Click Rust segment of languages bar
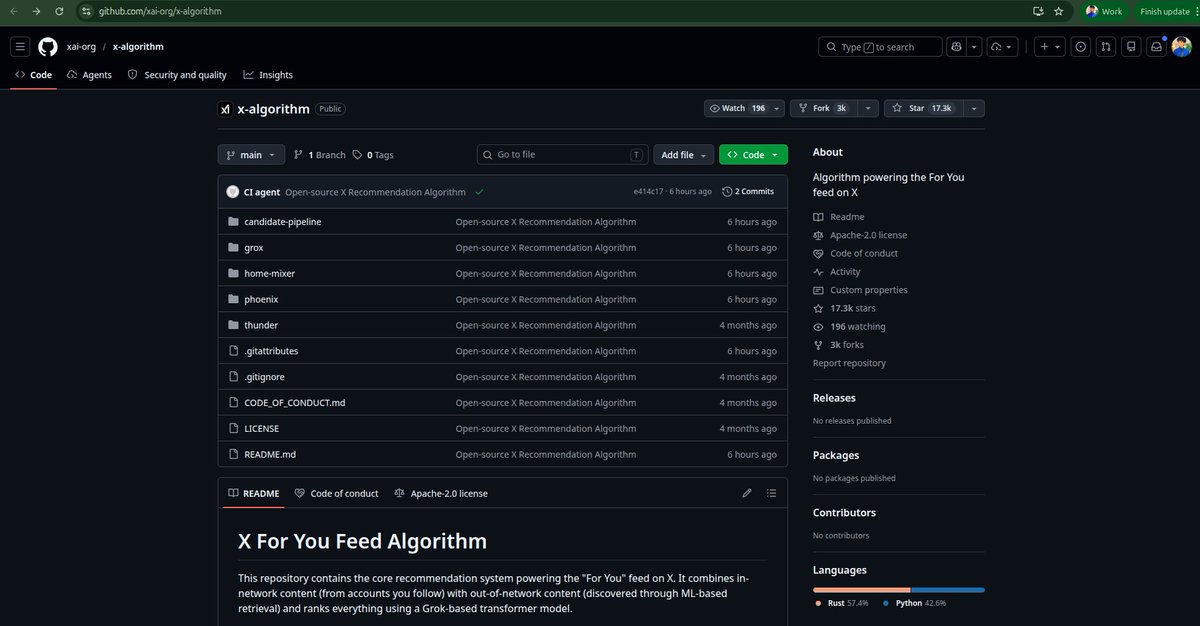The image size is (1200, 626). [862, 590]
